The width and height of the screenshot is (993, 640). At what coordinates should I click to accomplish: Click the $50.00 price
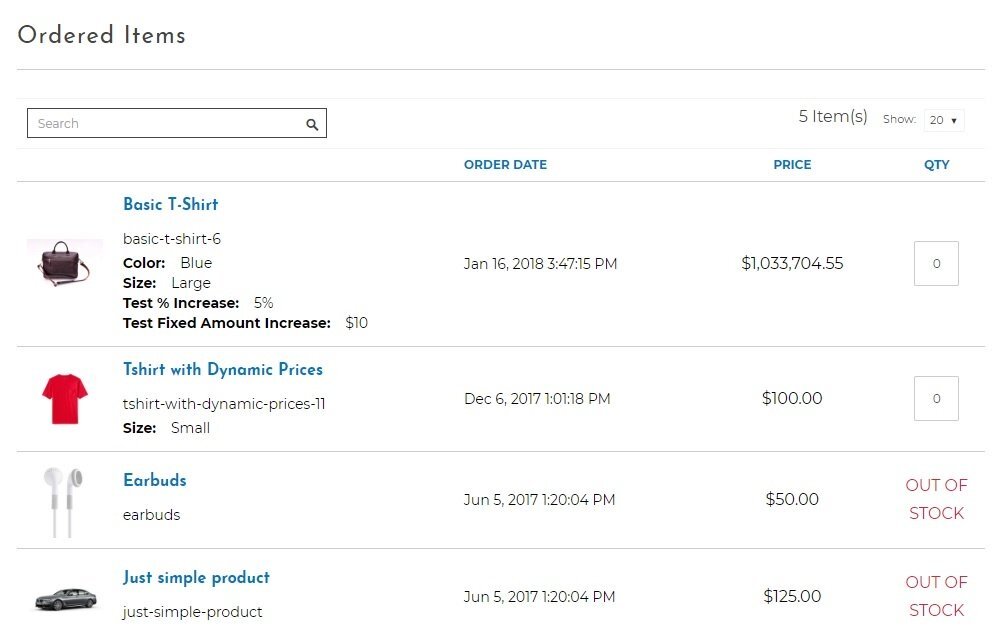click(x=792, y=499)
